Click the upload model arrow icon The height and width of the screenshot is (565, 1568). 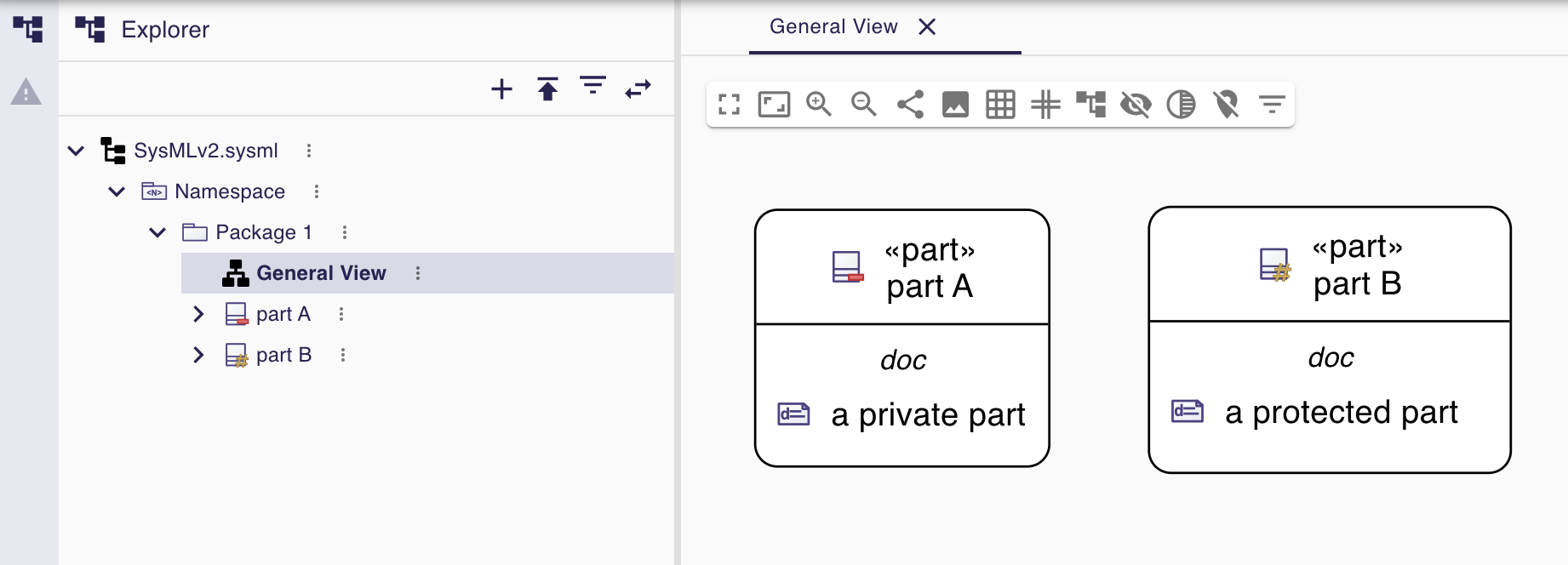547,88
